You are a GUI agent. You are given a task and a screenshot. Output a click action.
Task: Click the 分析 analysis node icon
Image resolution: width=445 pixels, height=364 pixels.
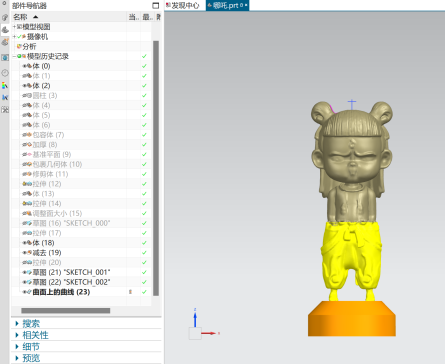click(x=19, y=46)
